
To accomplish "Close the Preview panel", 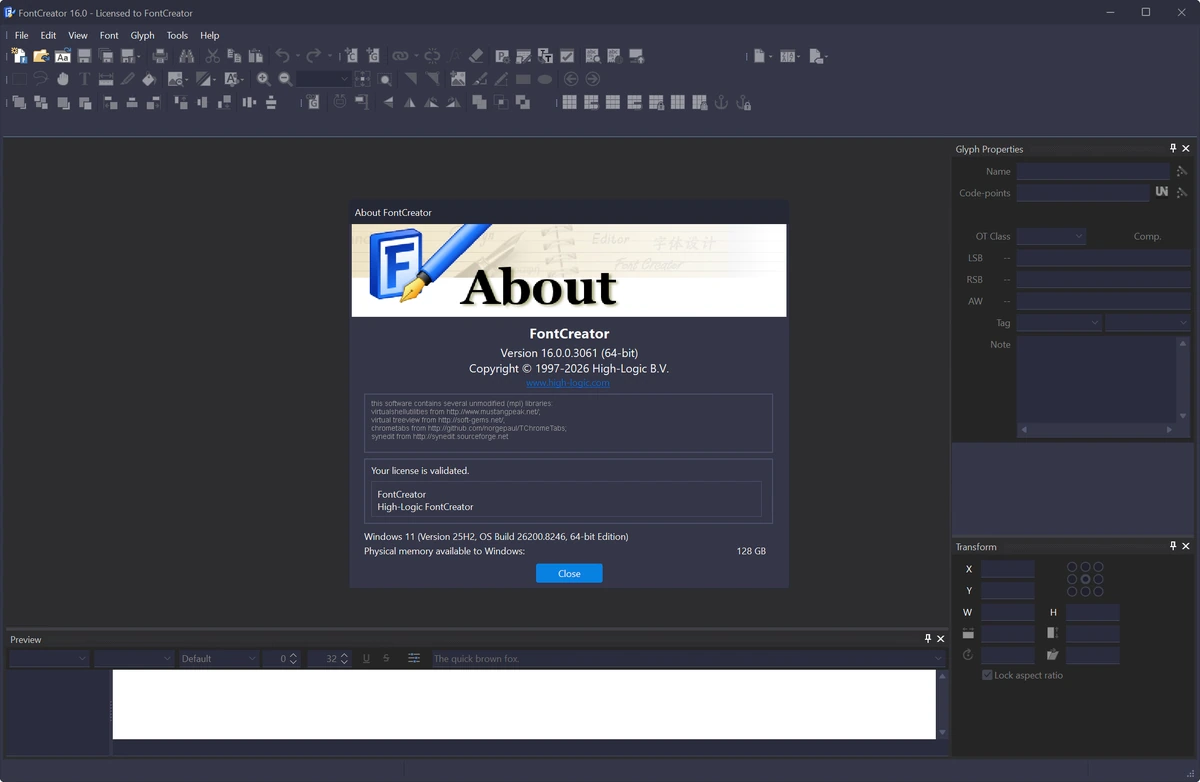I will (940, 638).
